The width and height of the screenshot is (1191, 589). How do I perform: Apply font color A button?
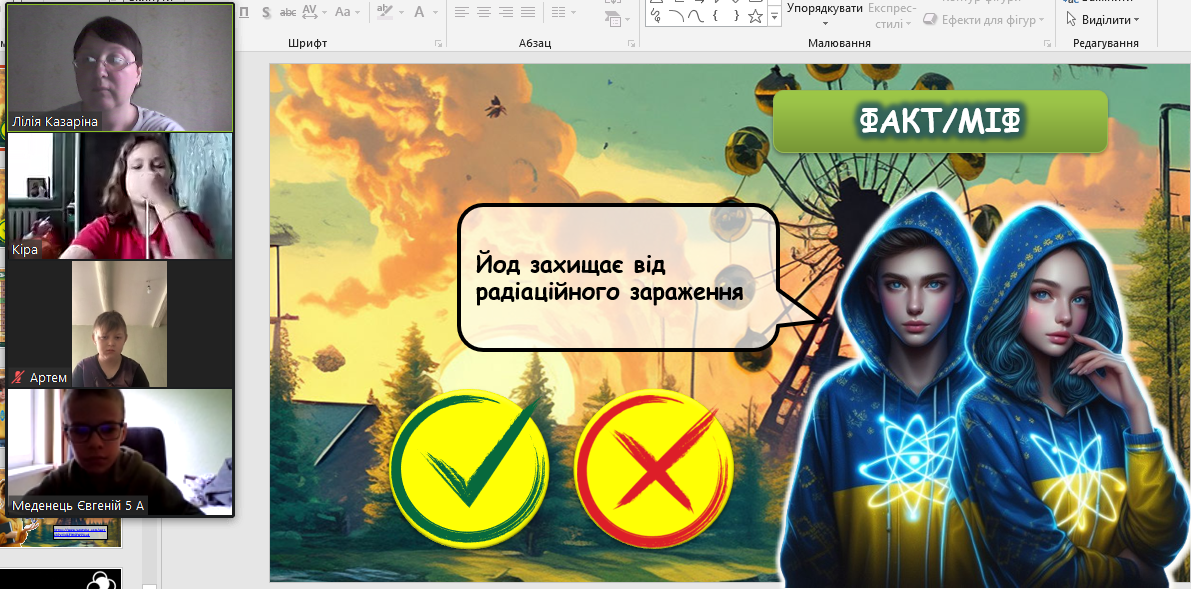point(419,11)
